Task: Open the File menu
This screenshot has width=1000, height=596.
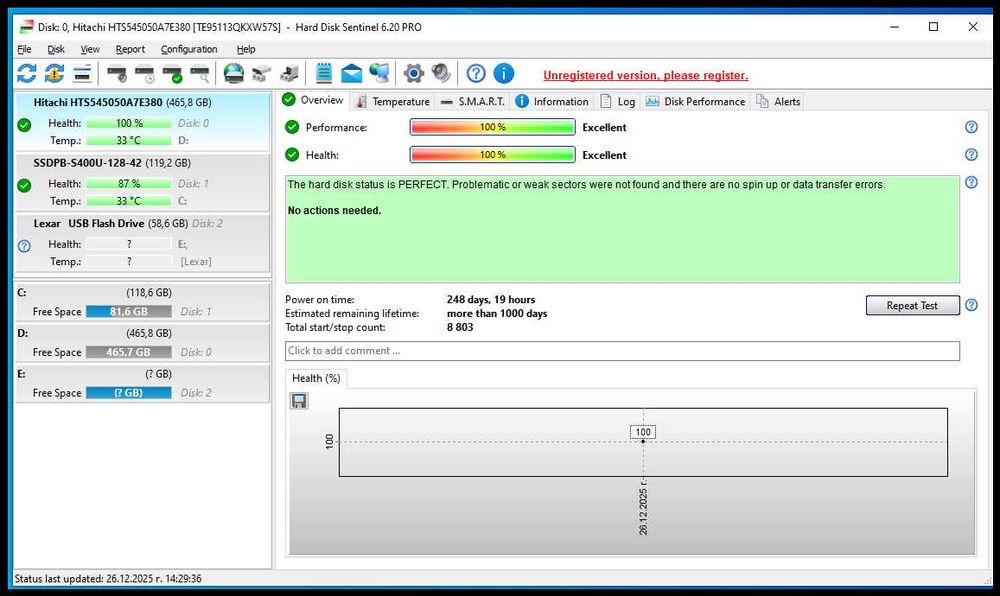Action: tap(24, 49)
